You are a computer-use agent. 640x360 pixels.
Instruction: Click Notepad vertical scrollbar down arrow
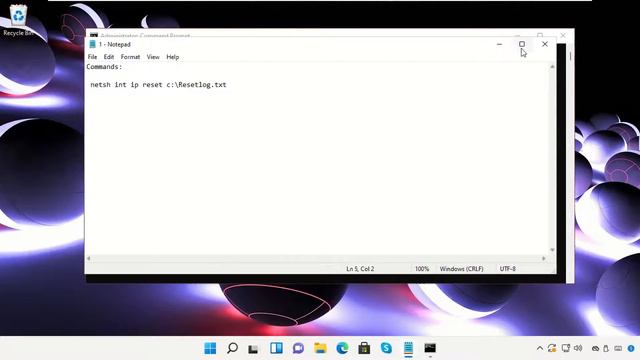pyautogui.click(x=552, y=249)
